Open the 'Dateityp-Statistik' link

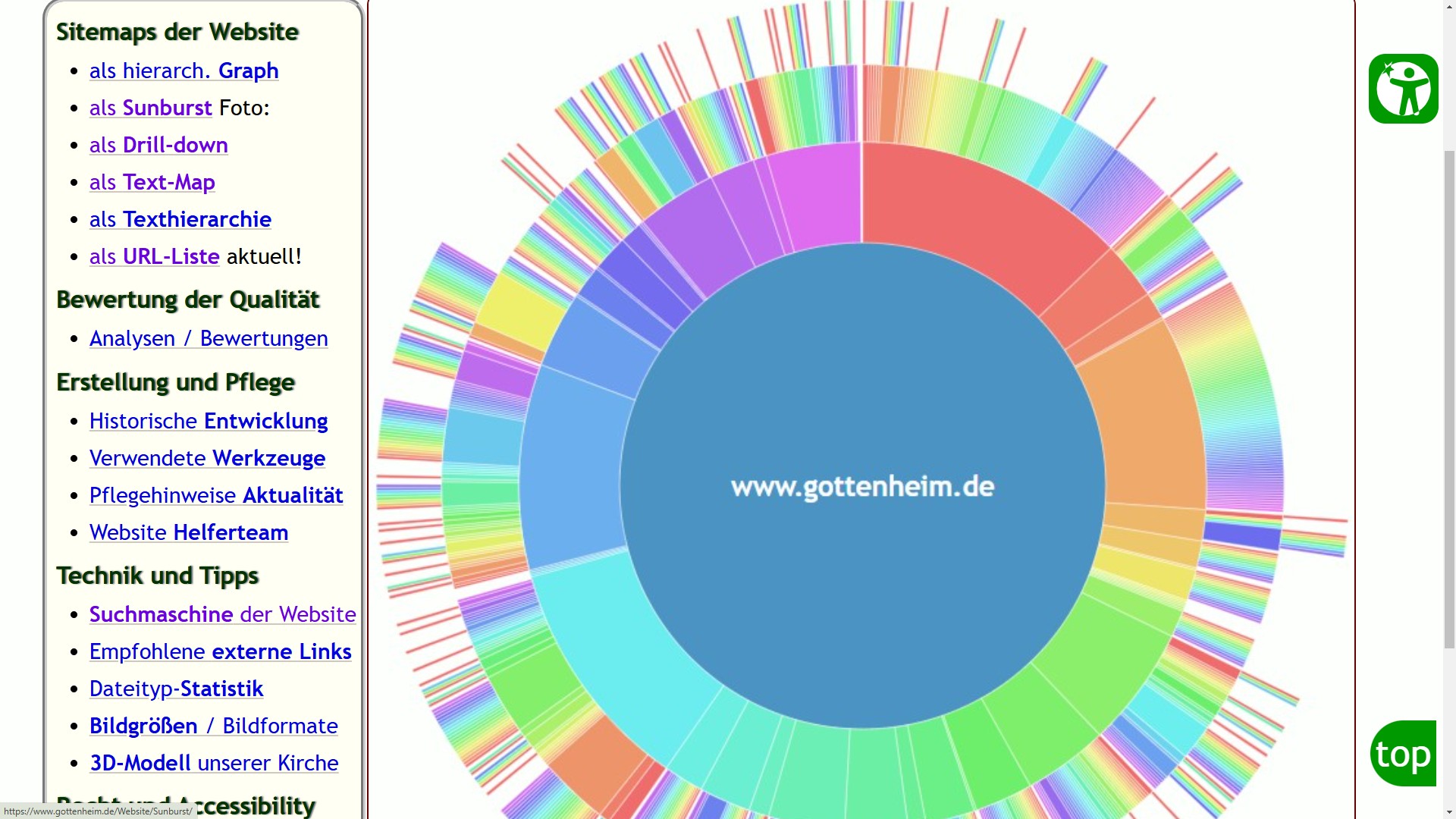(x=176, y=689)
